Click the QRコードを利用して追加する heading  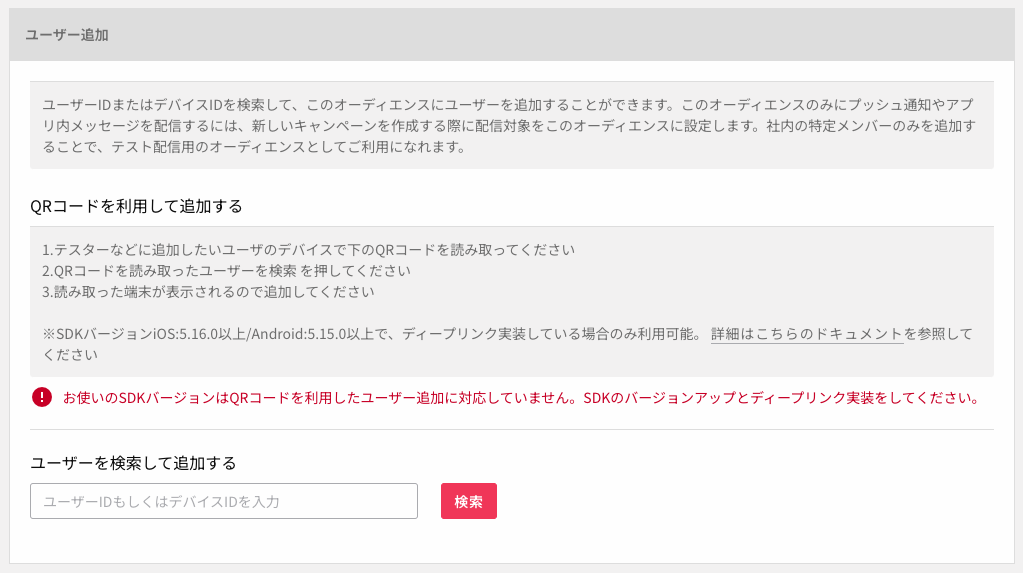click(136, 206)
